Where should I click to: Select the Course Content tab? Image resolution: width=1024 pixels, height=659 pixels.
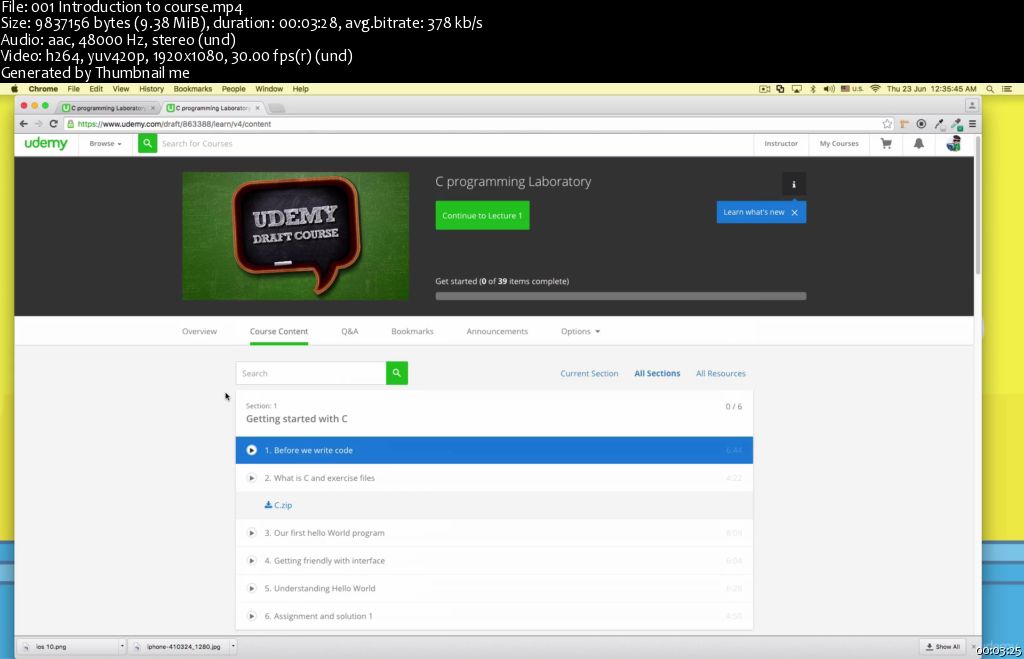click(279, 331)
